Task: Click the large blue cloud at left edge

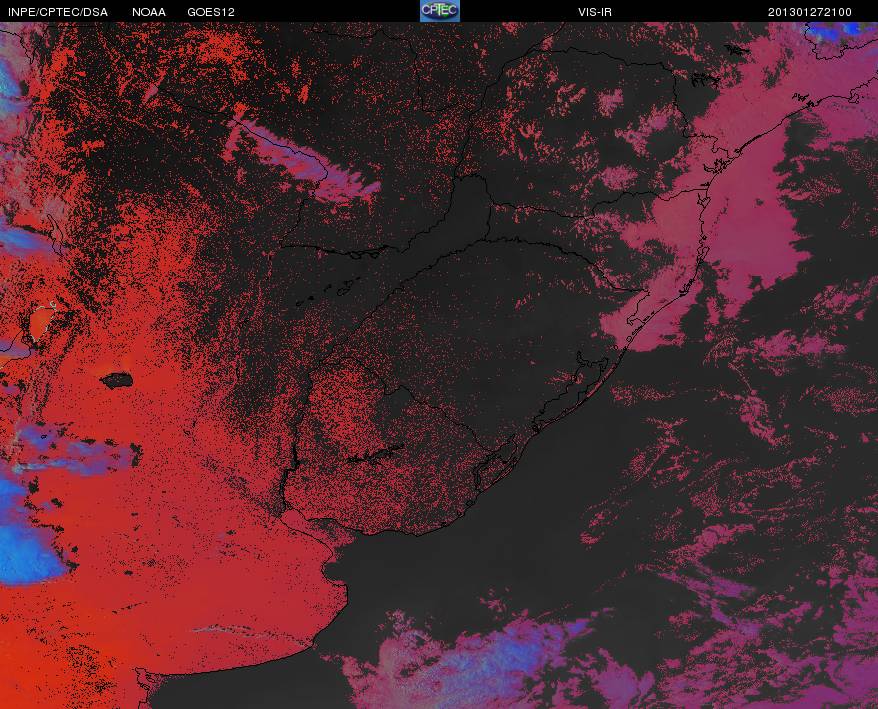Action: [x=25, y=532]
